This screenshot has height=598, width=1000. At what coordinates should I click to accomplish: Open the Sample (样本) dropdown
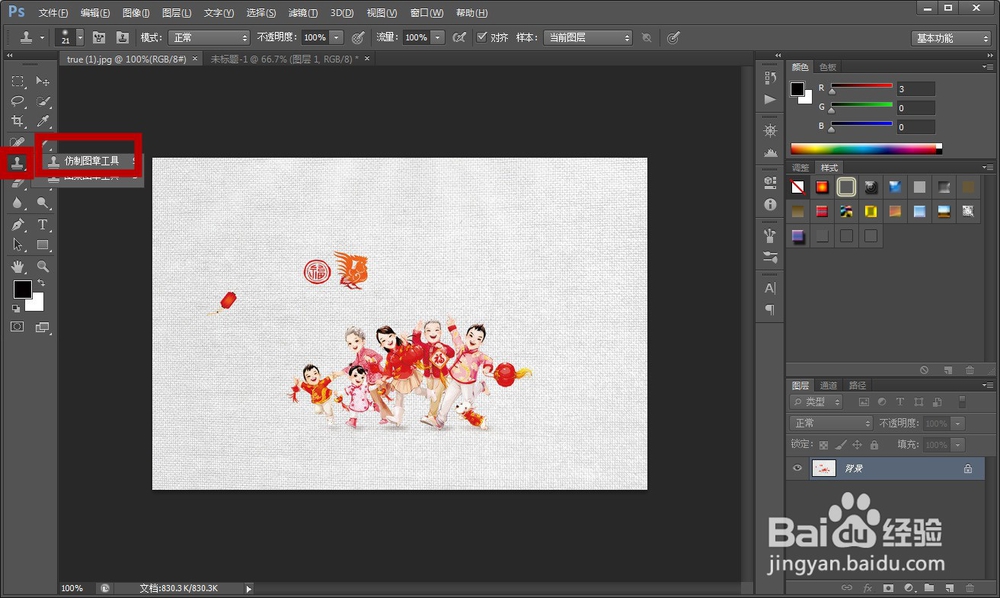[x=587, y=38]
